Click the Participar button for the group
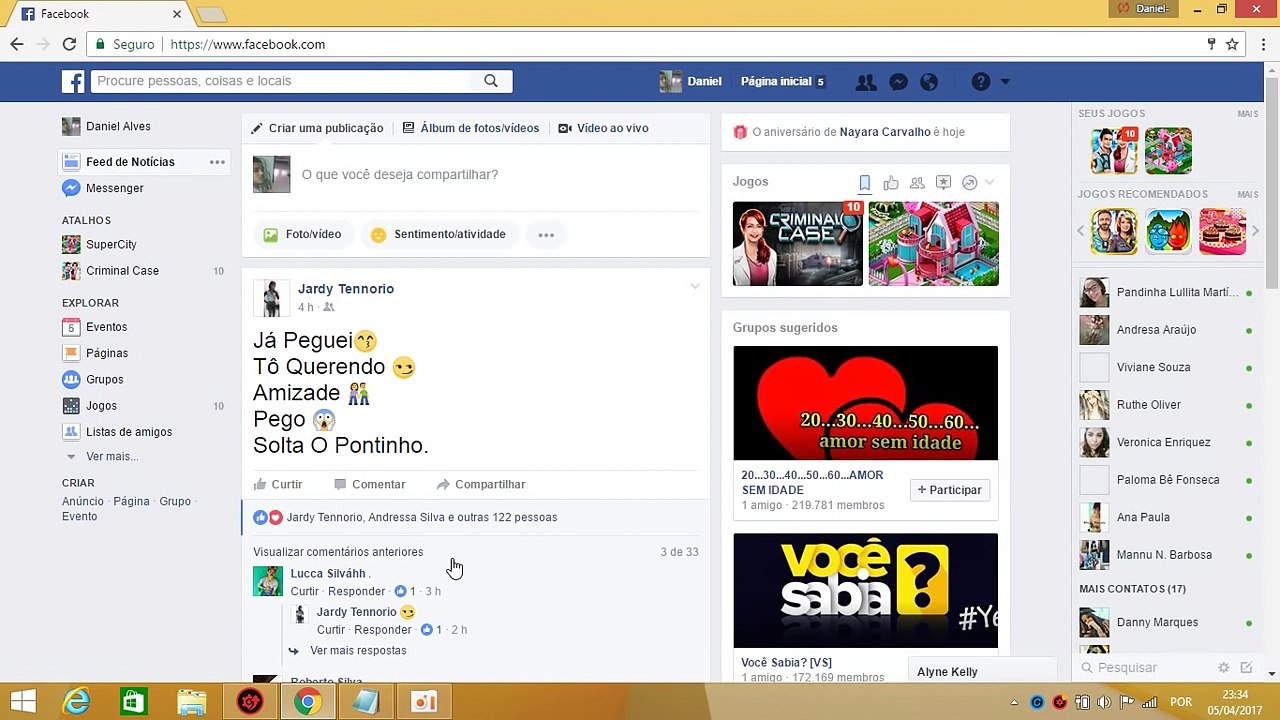 pos(950,490)
